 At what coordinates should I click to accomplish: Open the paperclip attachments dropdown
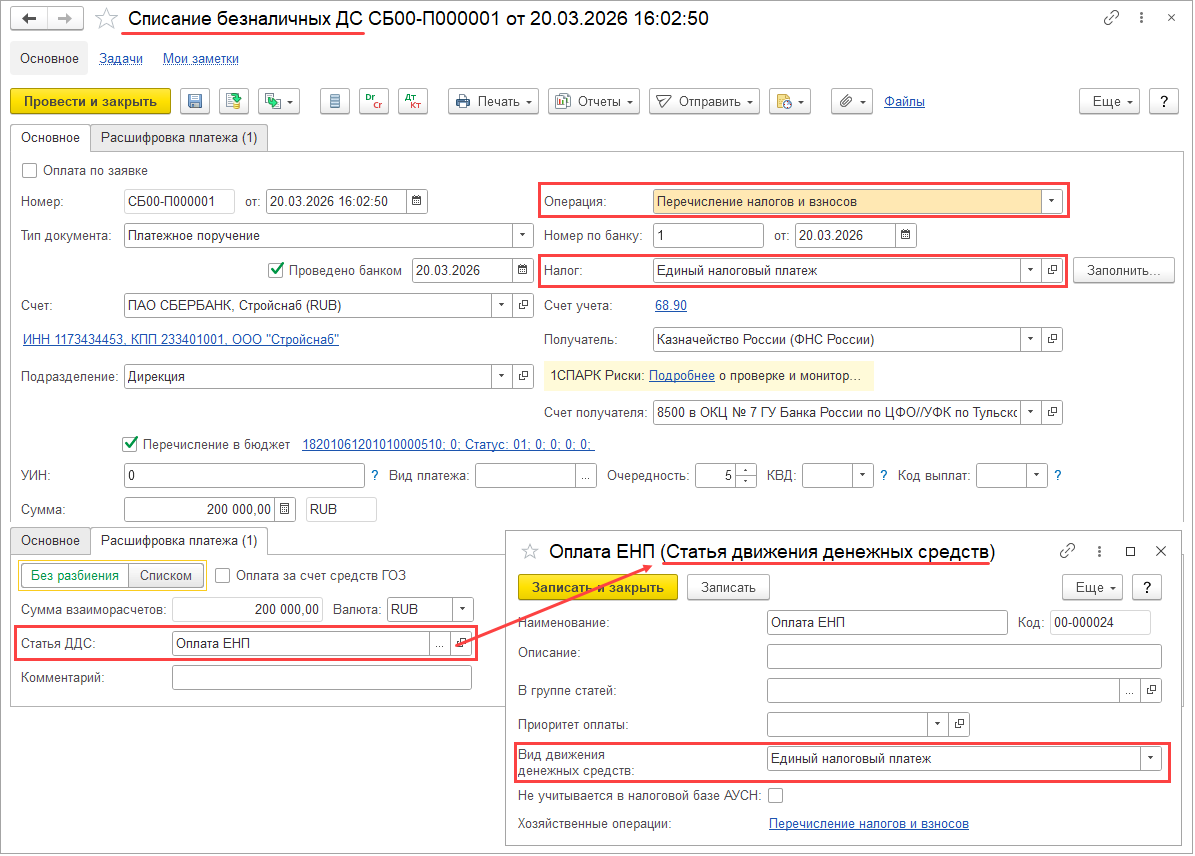(x=852, y=101)
